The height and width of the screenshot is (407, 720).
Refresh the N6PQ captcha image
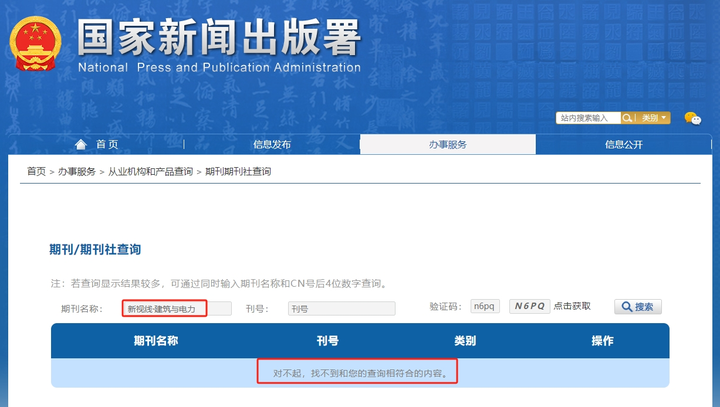click(529, 306)
